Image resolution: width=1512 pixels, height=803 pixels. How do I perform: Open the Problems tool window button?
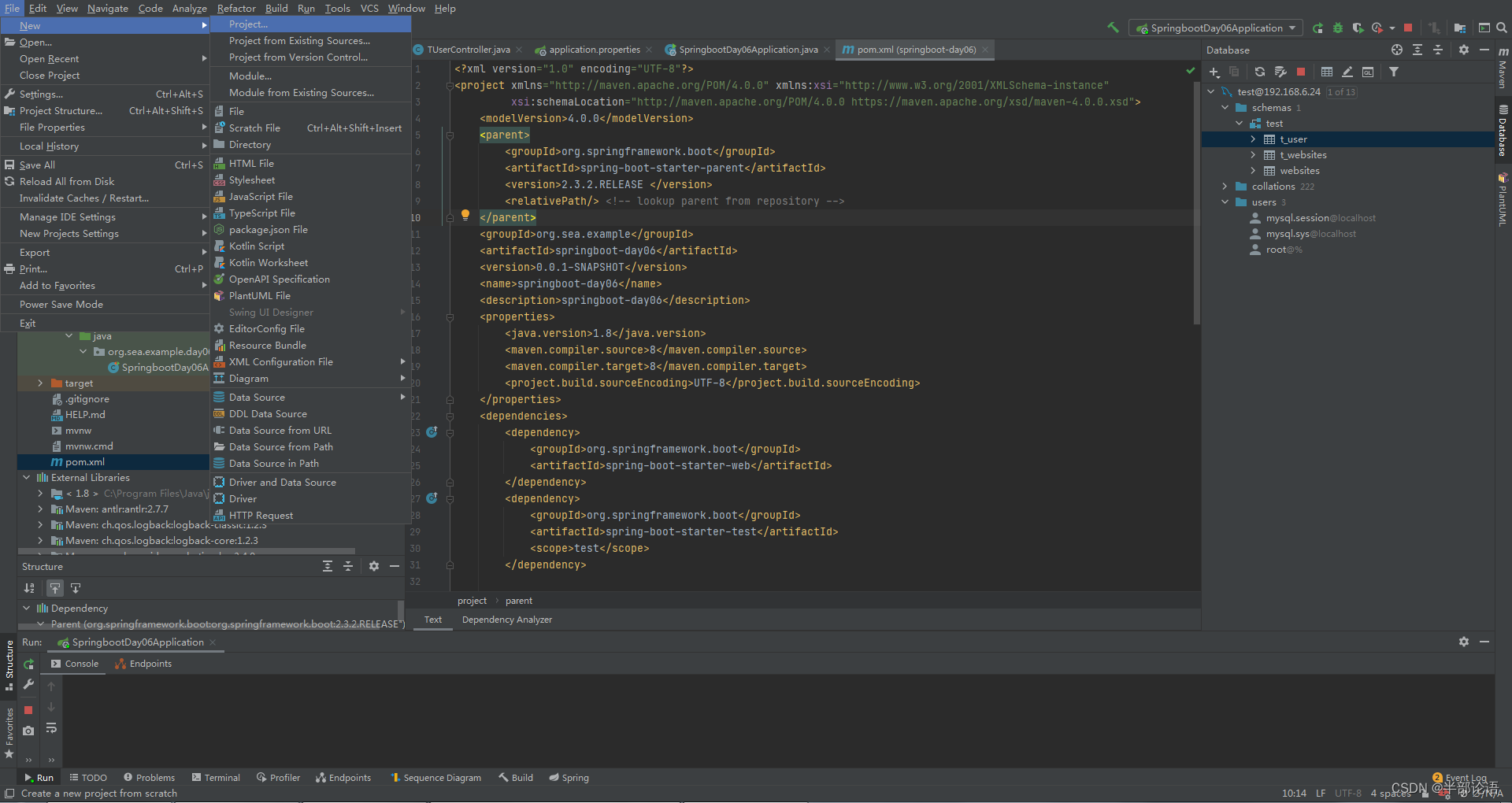pos(150,778)
